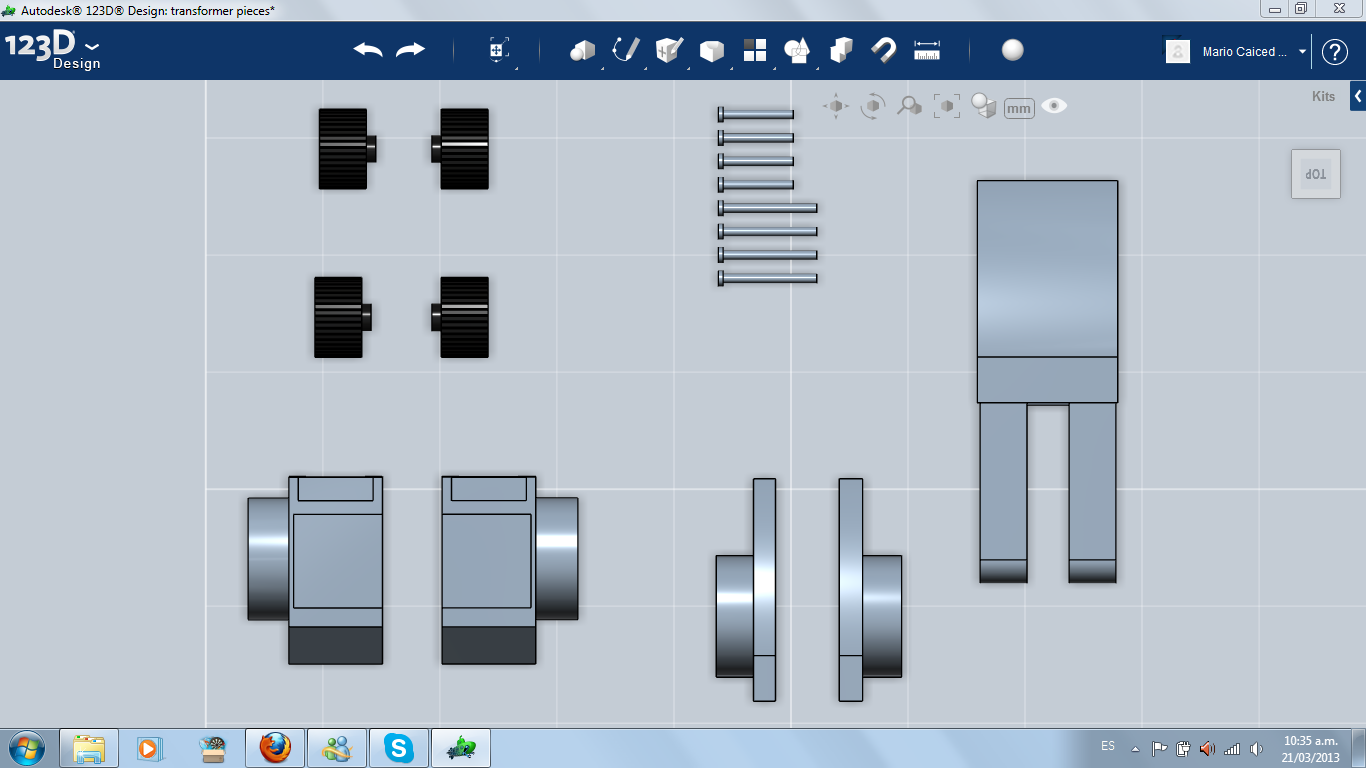Open Skype from the taskbar
The width and height of the screenshot is (1366, 768).
pyautogui.click(x=399, y=748)
